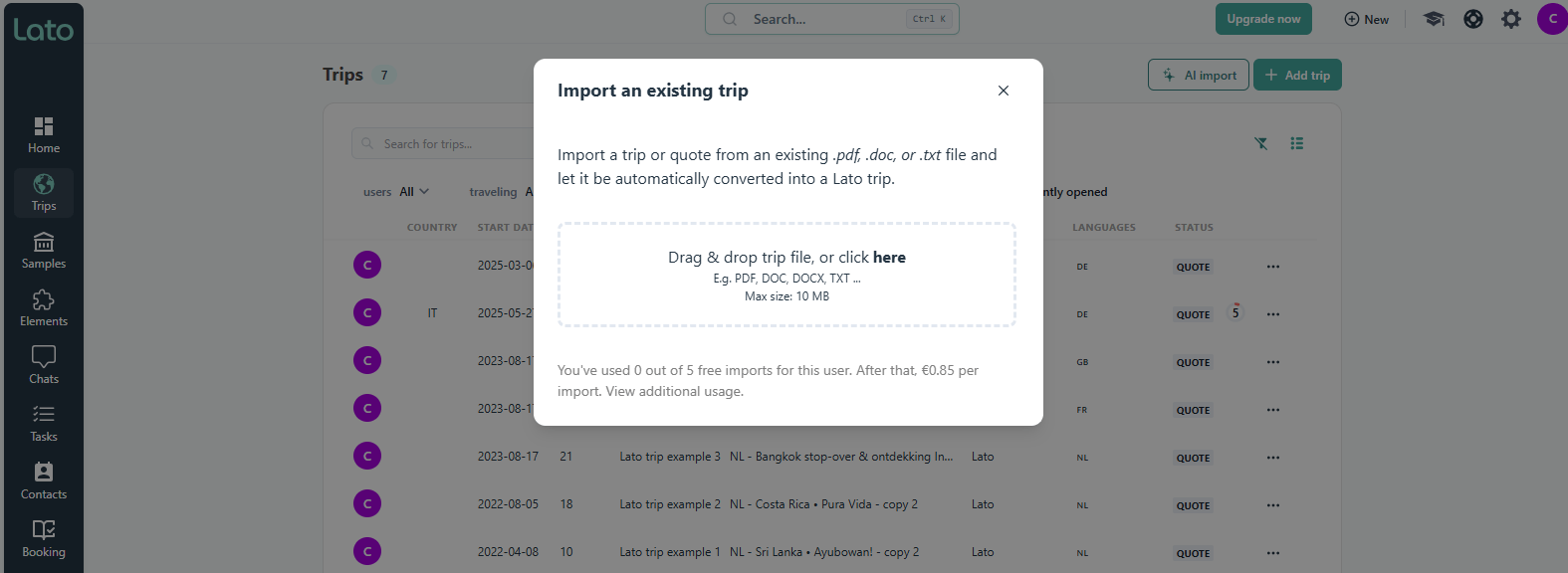Switch to list view icon

[x=1297, y=143]
